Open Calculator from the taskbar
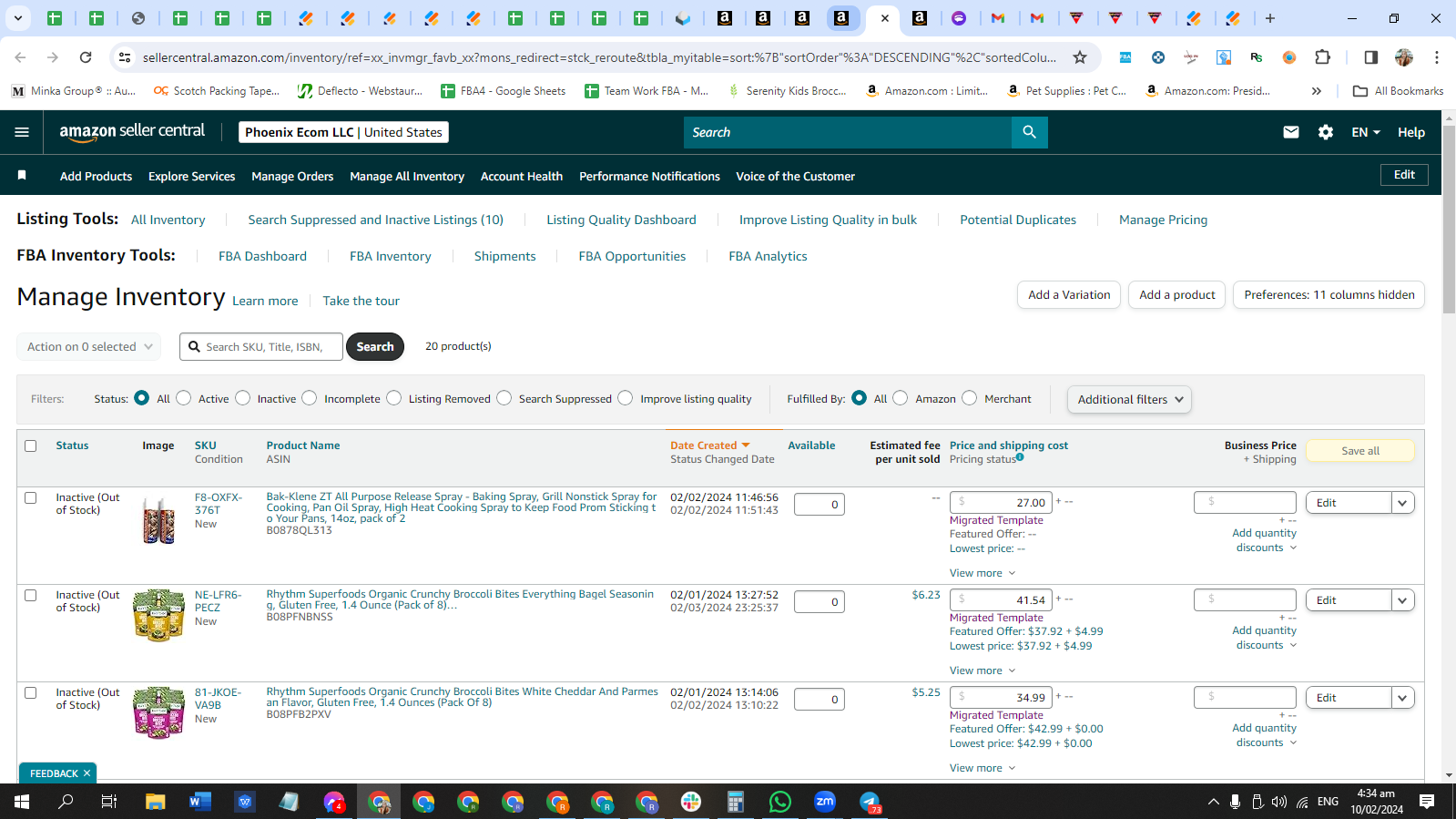1456x819 pixels. tap(736, 802)
